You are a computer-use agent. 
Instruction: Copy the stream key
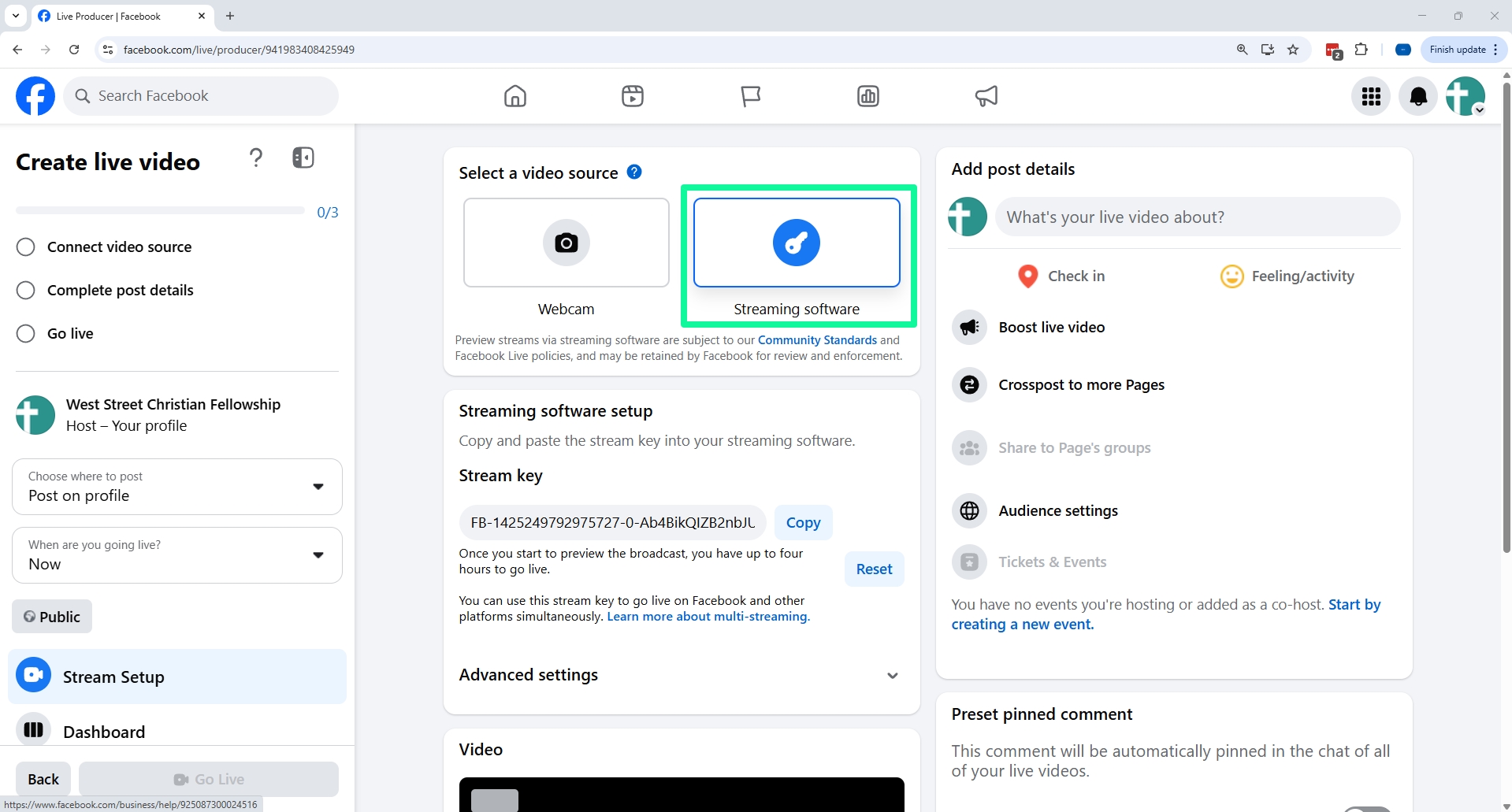pyautogui.click(x=803, y=522)
